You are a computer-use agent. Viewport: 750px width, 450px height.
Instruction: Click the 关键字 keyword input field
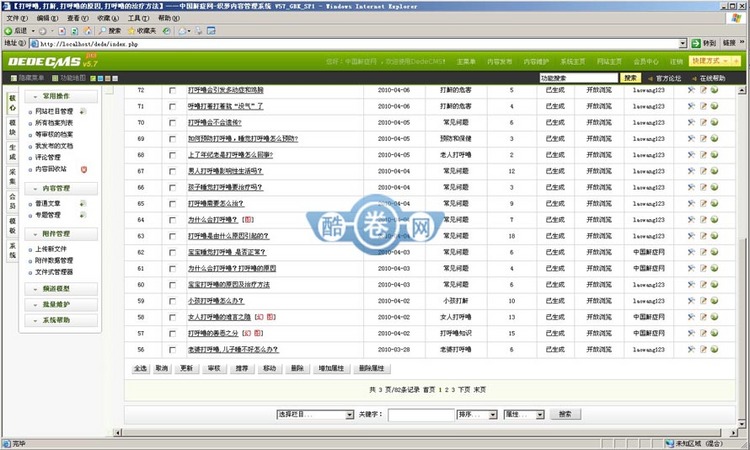click(x=421, y=415)
